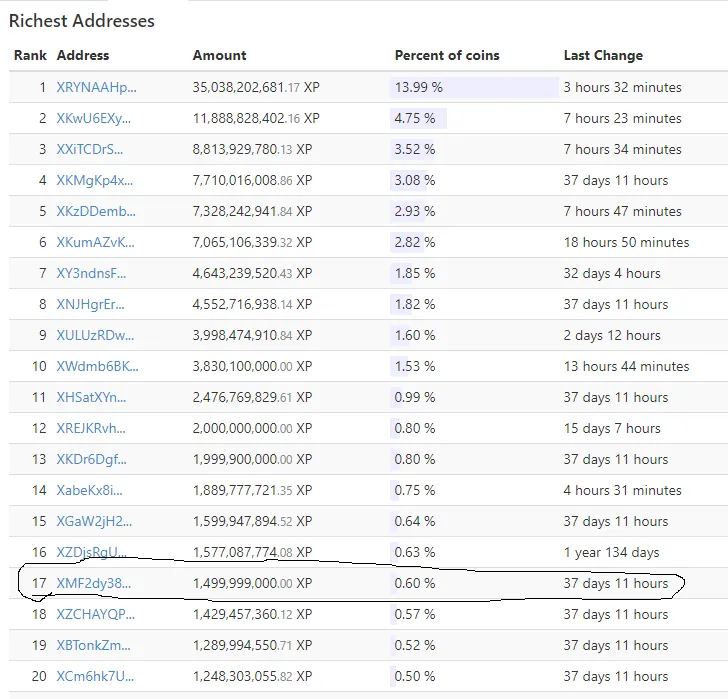
Task: Click last change '32 days 4 hours'
Action: [x=612, y=273]
